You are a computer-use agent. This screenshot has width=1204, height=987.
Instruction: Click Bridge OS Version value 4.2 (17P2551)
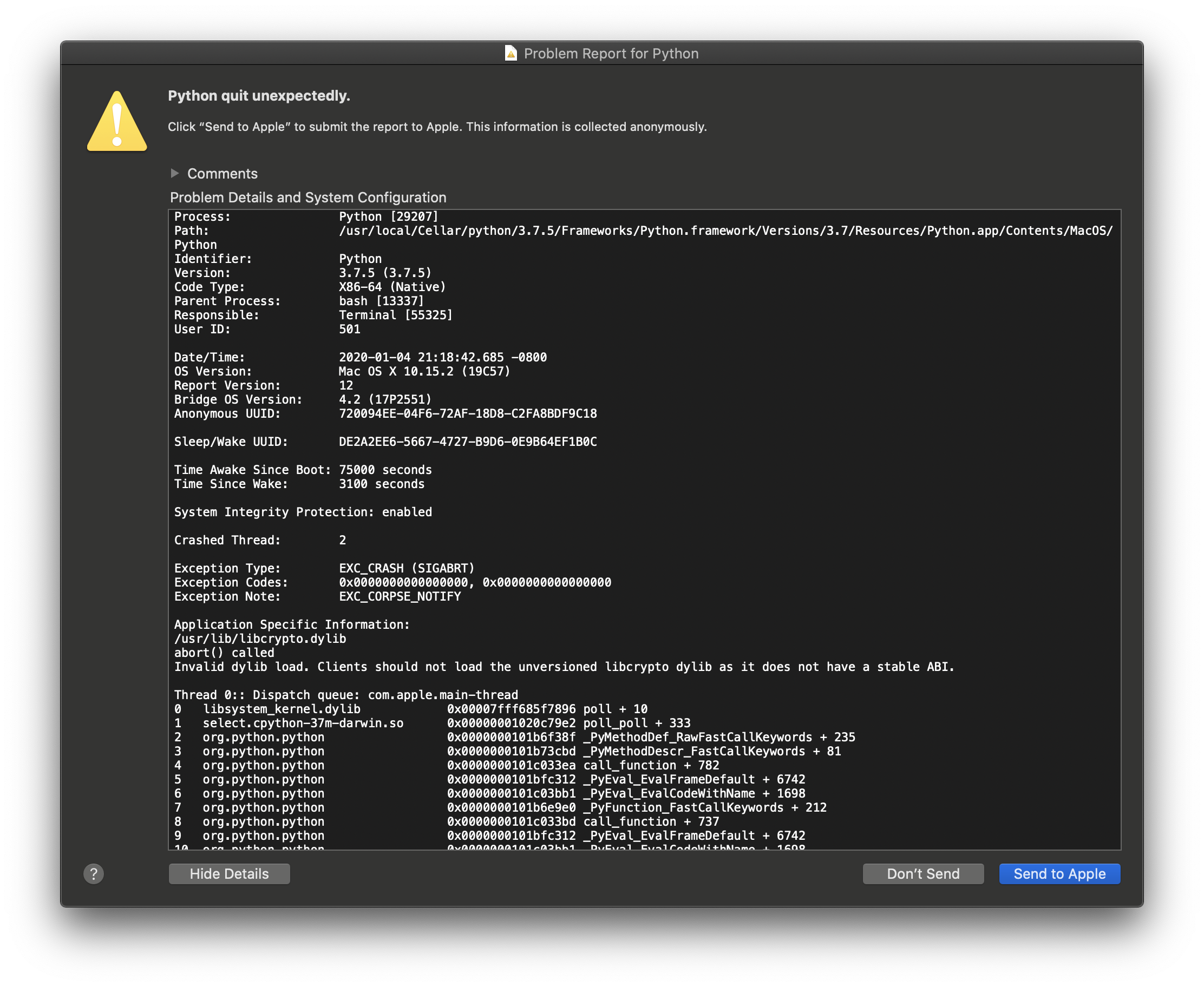(385, 400)
